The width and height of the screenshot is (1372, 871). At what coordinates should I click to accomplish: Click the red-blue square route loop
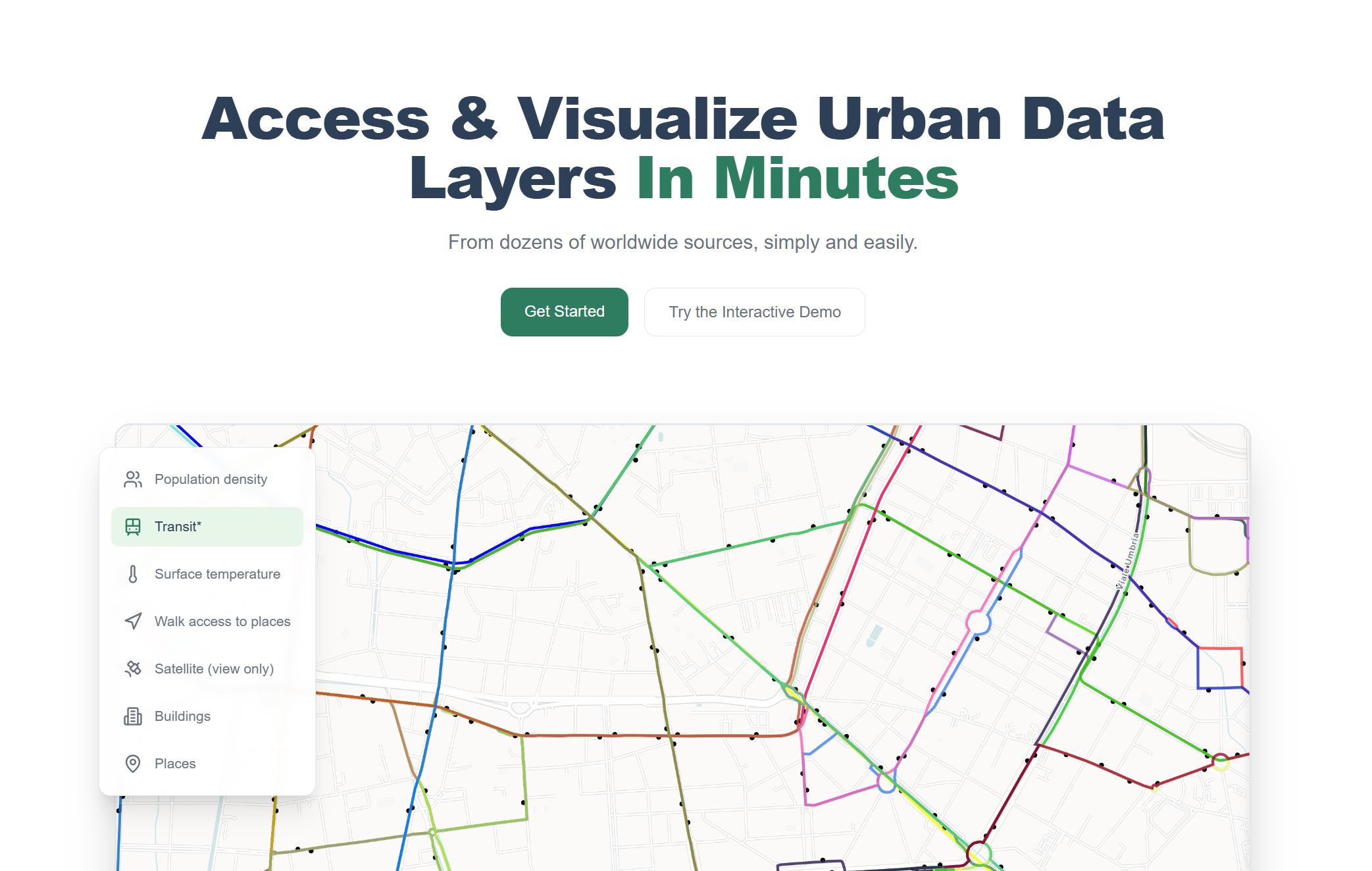pyautogui.click(x=1220, y=668)
